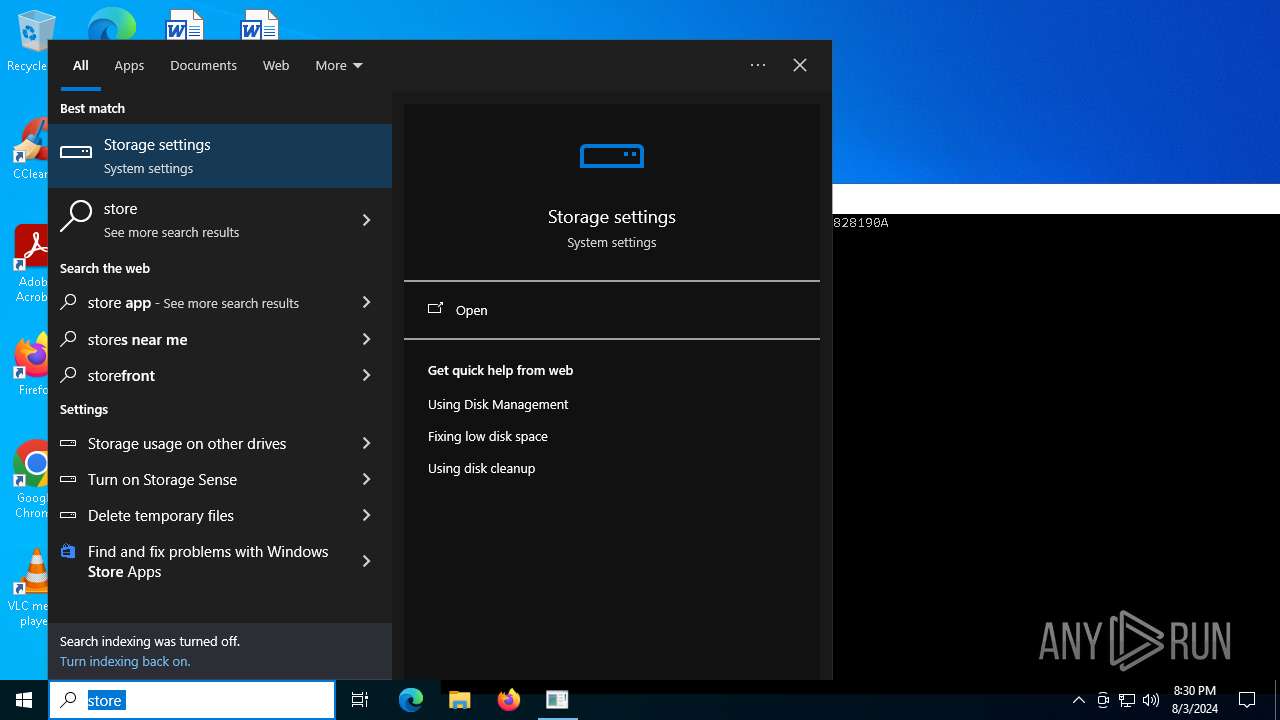
Task: Open 'Using Disk Management' help link
Action: 498,404
